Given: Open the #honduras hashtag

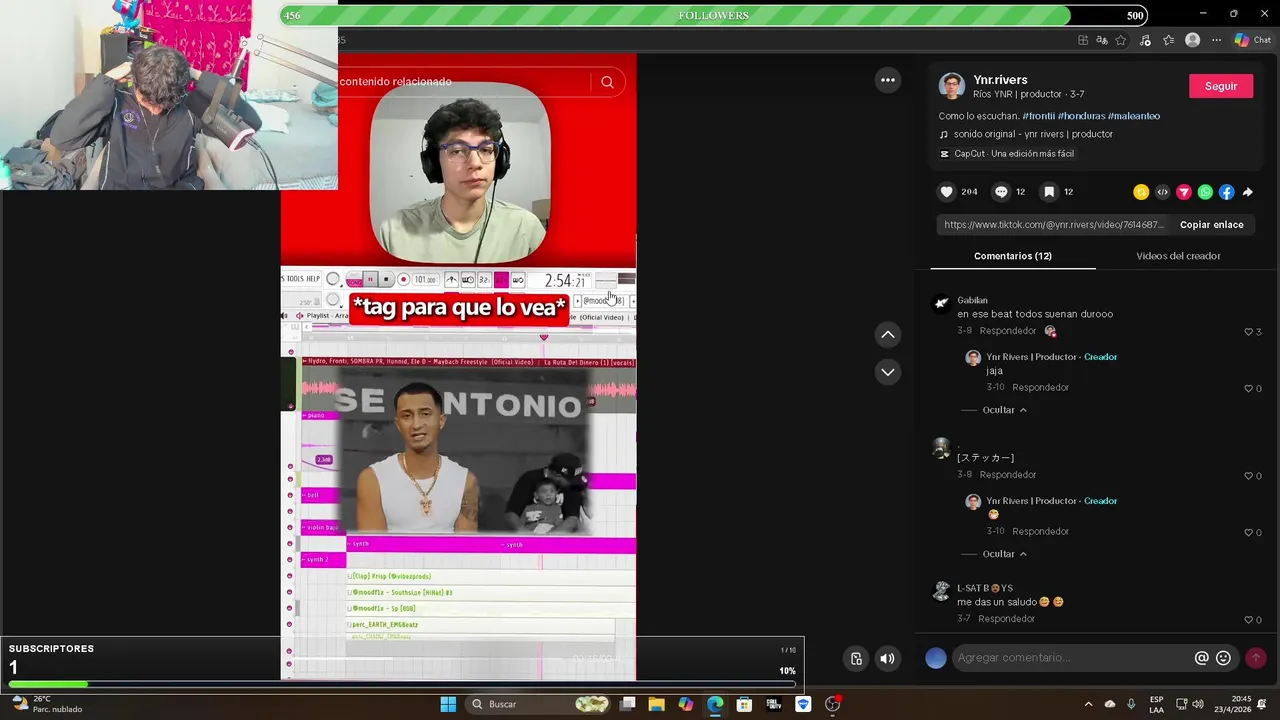Looking at the screenshot, I should (1081, 116).
